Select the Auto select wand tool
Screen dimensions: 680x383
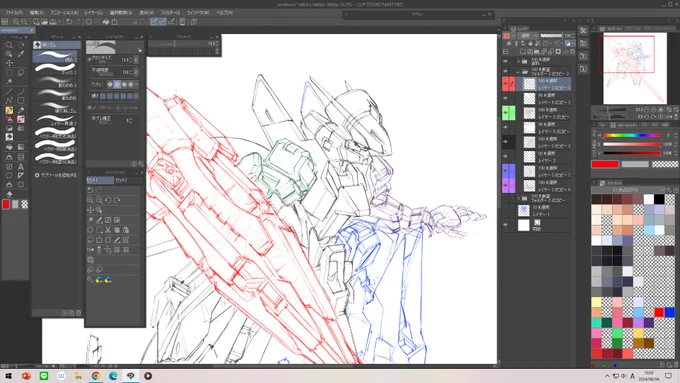tap(9, 82)
